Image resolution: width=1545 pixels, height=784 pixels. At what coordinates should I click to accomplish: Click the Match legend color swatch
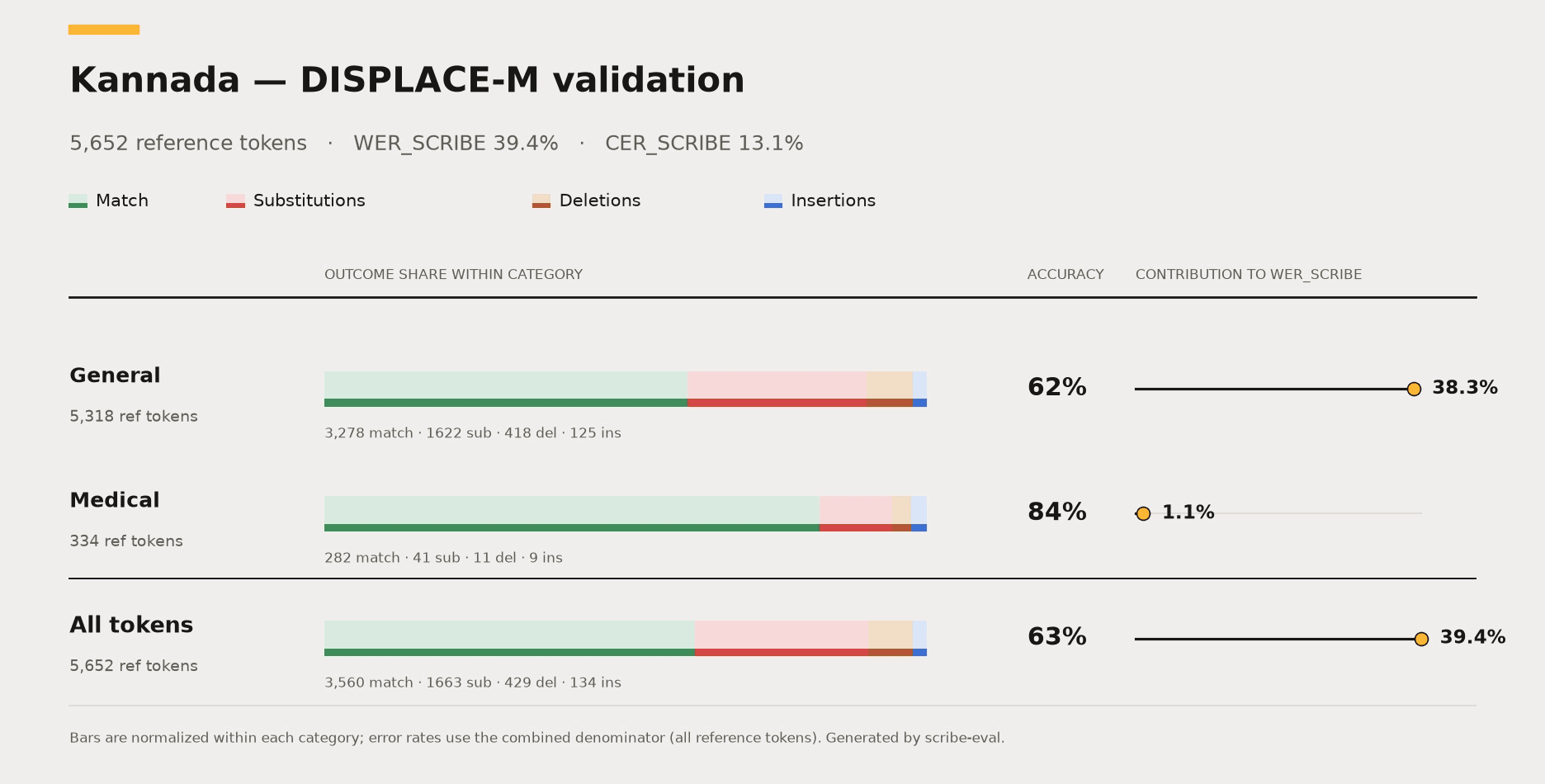pyautogui.click(x=78, y=201)
